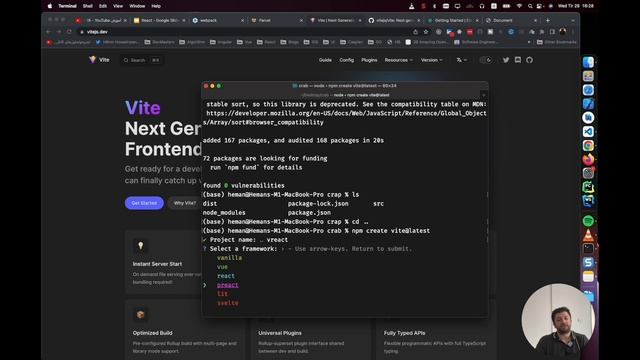Open Other Bookmarks folder
Image resolution: width=640 pixels, height=360 pixels.
point(557,42)
